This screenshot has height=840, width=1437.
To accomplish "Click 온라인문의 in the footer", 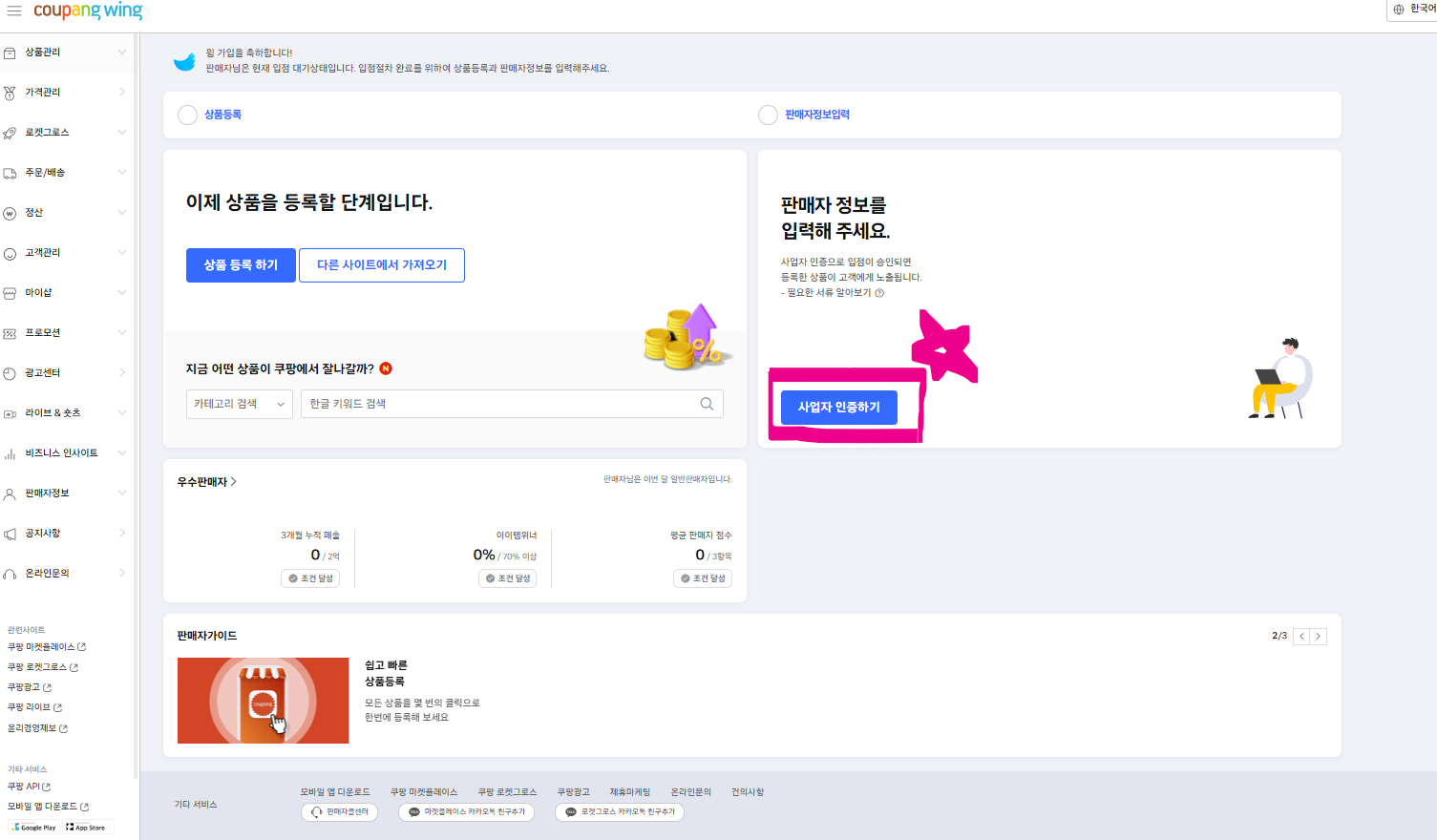I will pos(690,792).
